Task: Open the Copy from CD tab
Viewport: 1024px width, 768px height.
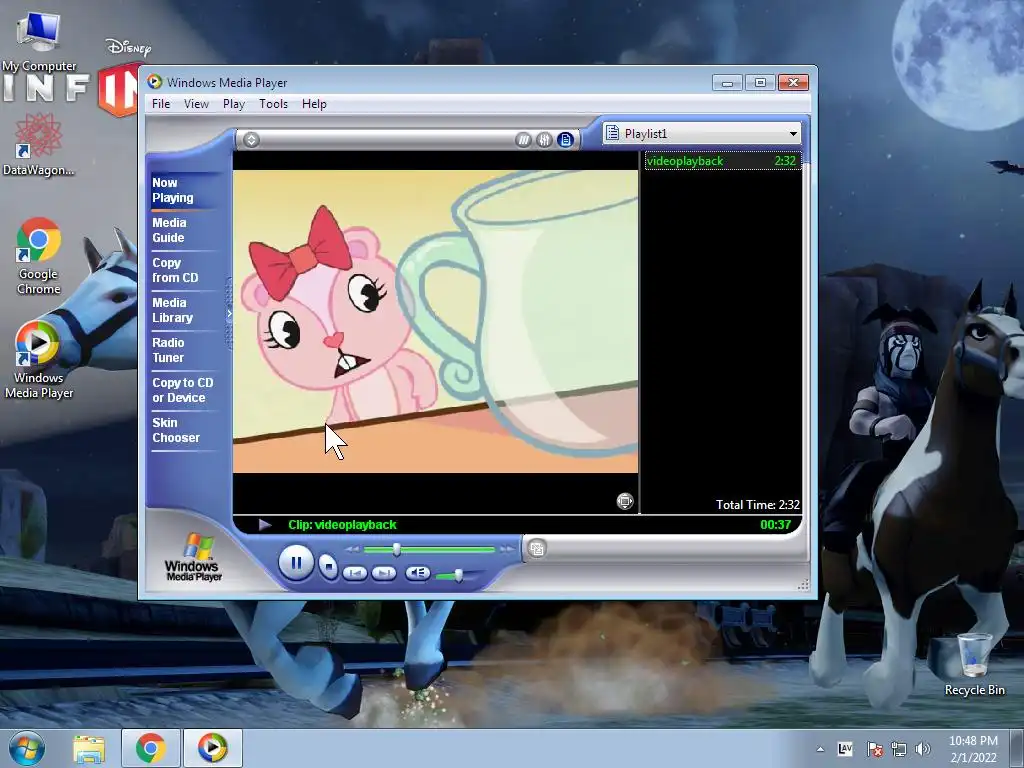Action: [x=182, y=270]
